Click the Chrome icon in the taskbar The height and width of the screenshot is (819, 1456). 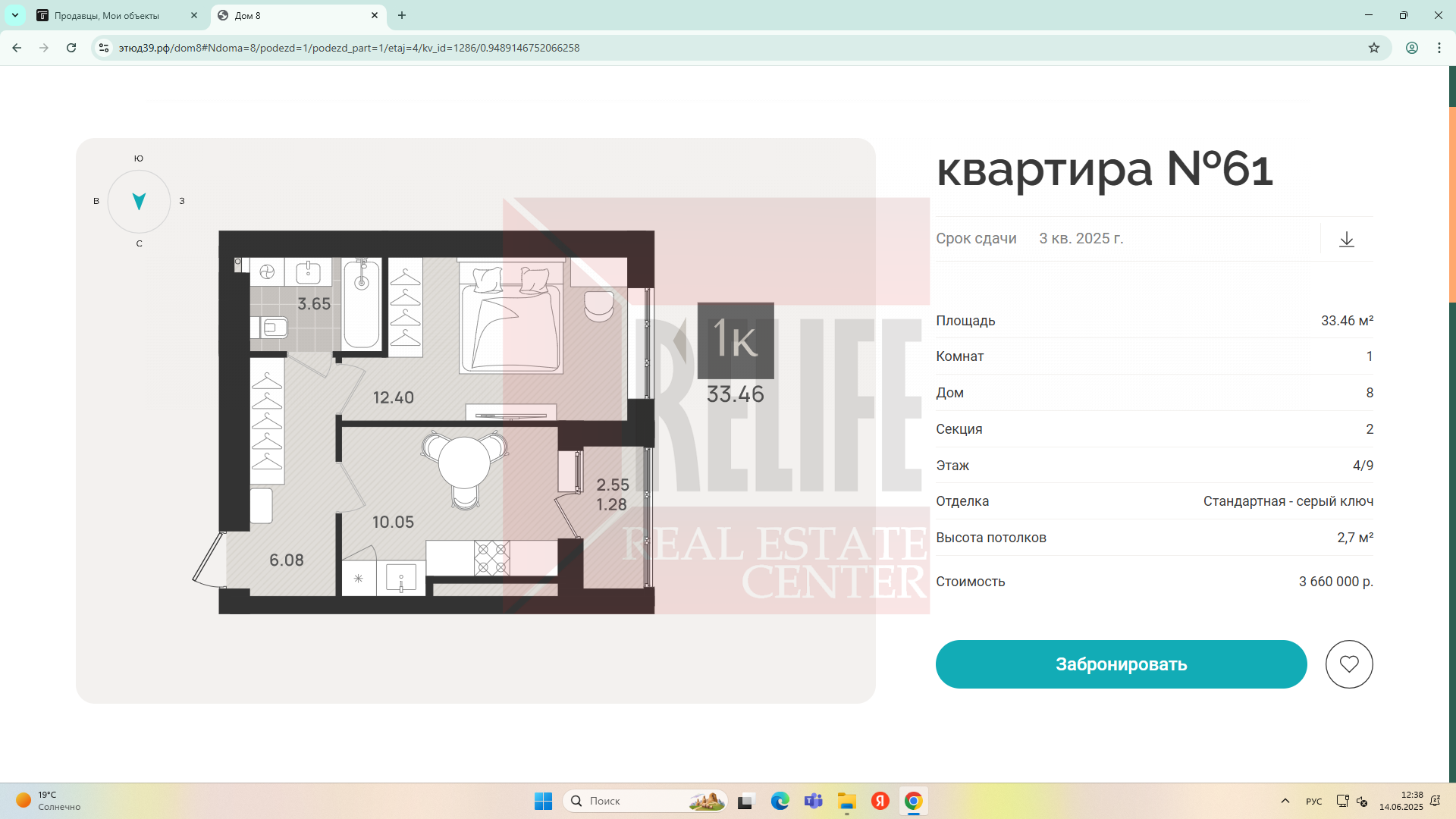coord(913,801)
